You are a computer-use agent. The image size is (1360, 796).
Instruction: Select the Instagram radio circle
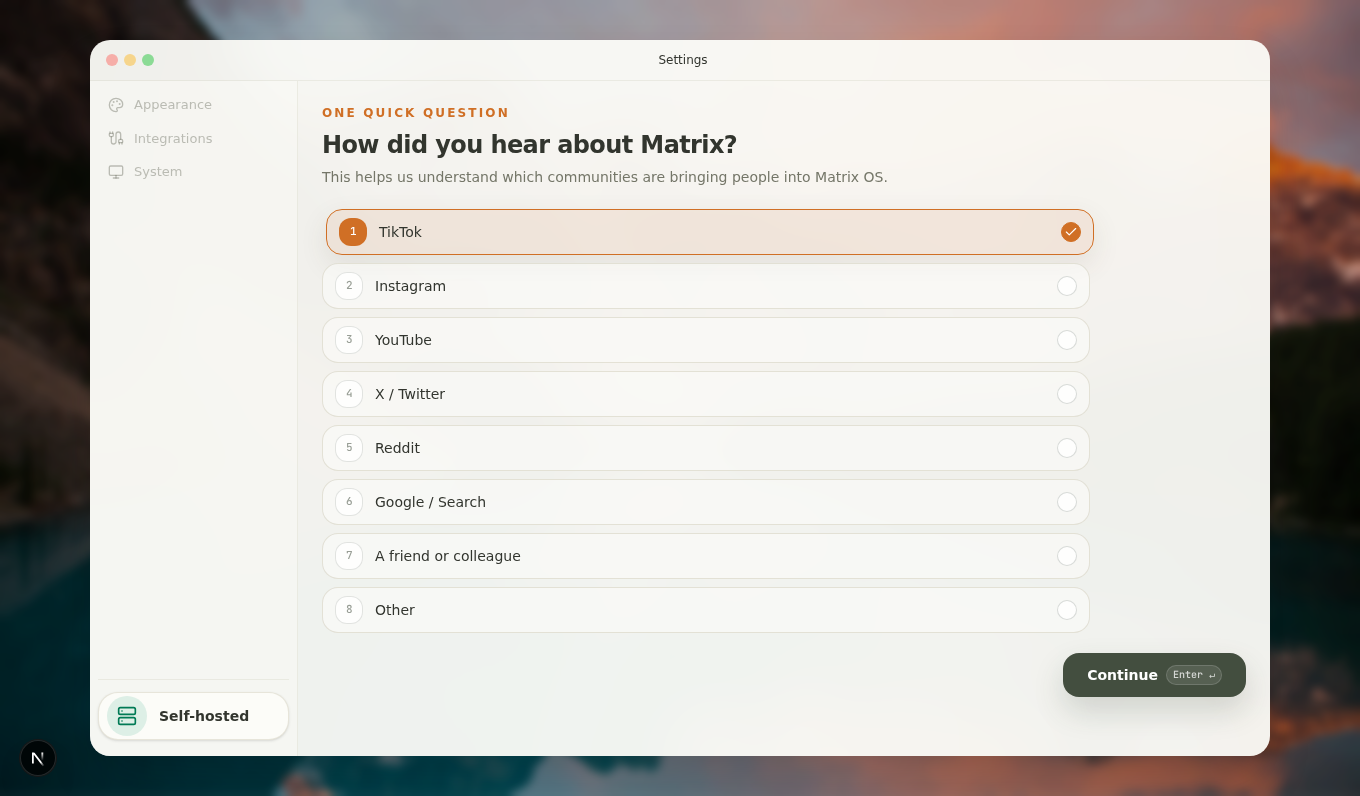pos(1067,286)
